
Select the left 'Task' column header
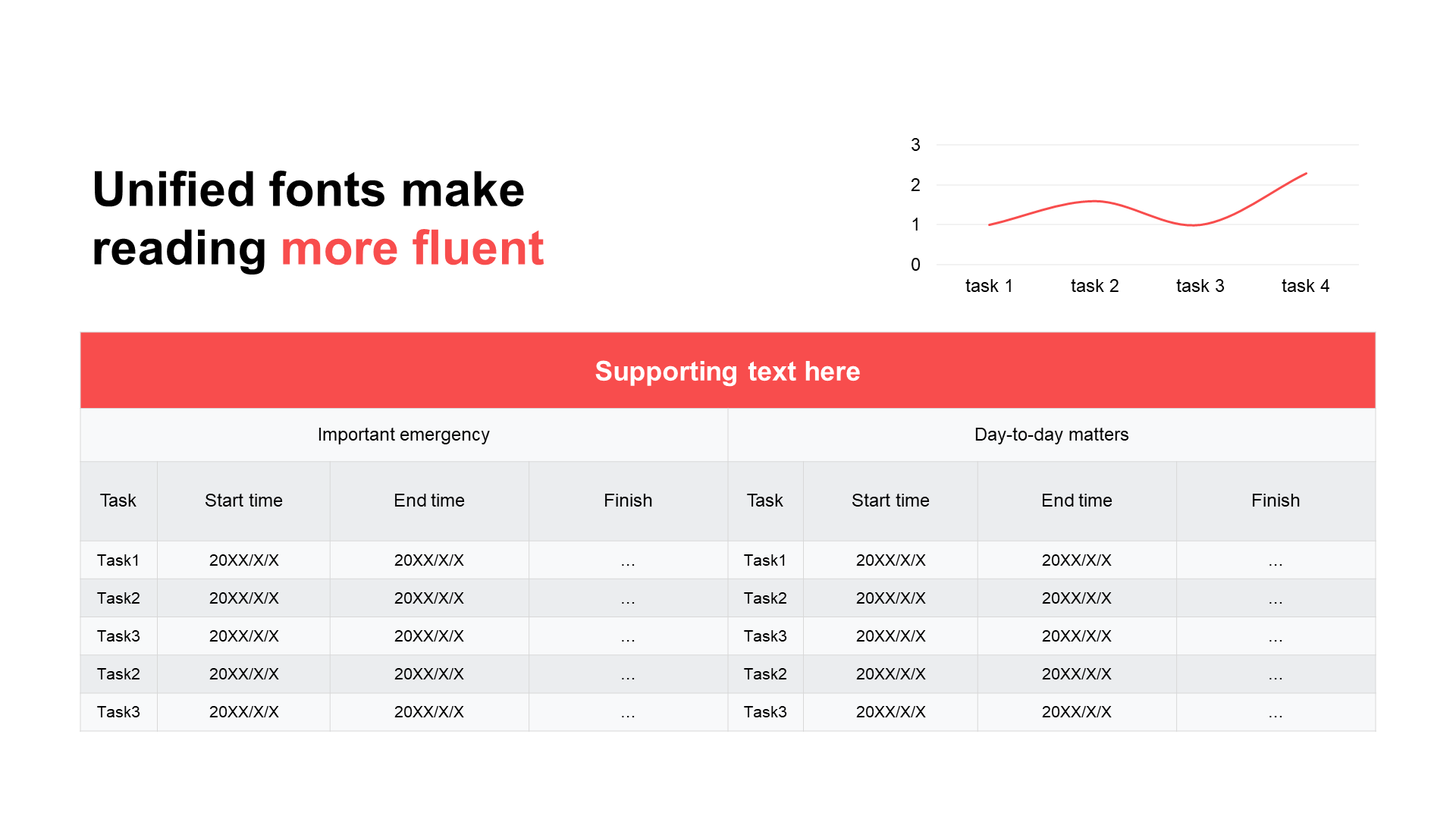tap(118, 500)
